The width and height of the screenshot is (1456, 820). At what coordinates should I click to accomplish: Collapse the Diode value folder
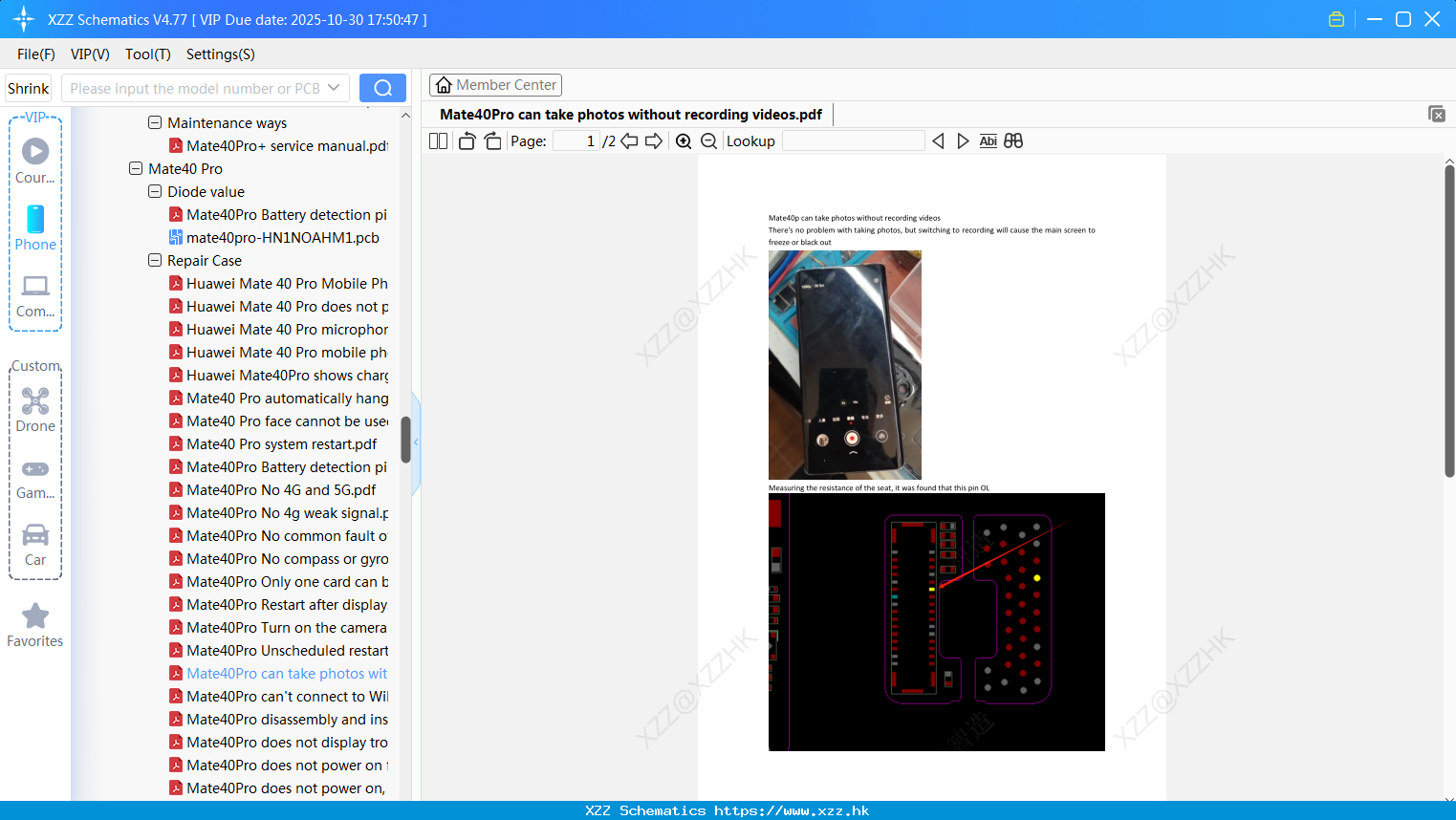(155, 191)
